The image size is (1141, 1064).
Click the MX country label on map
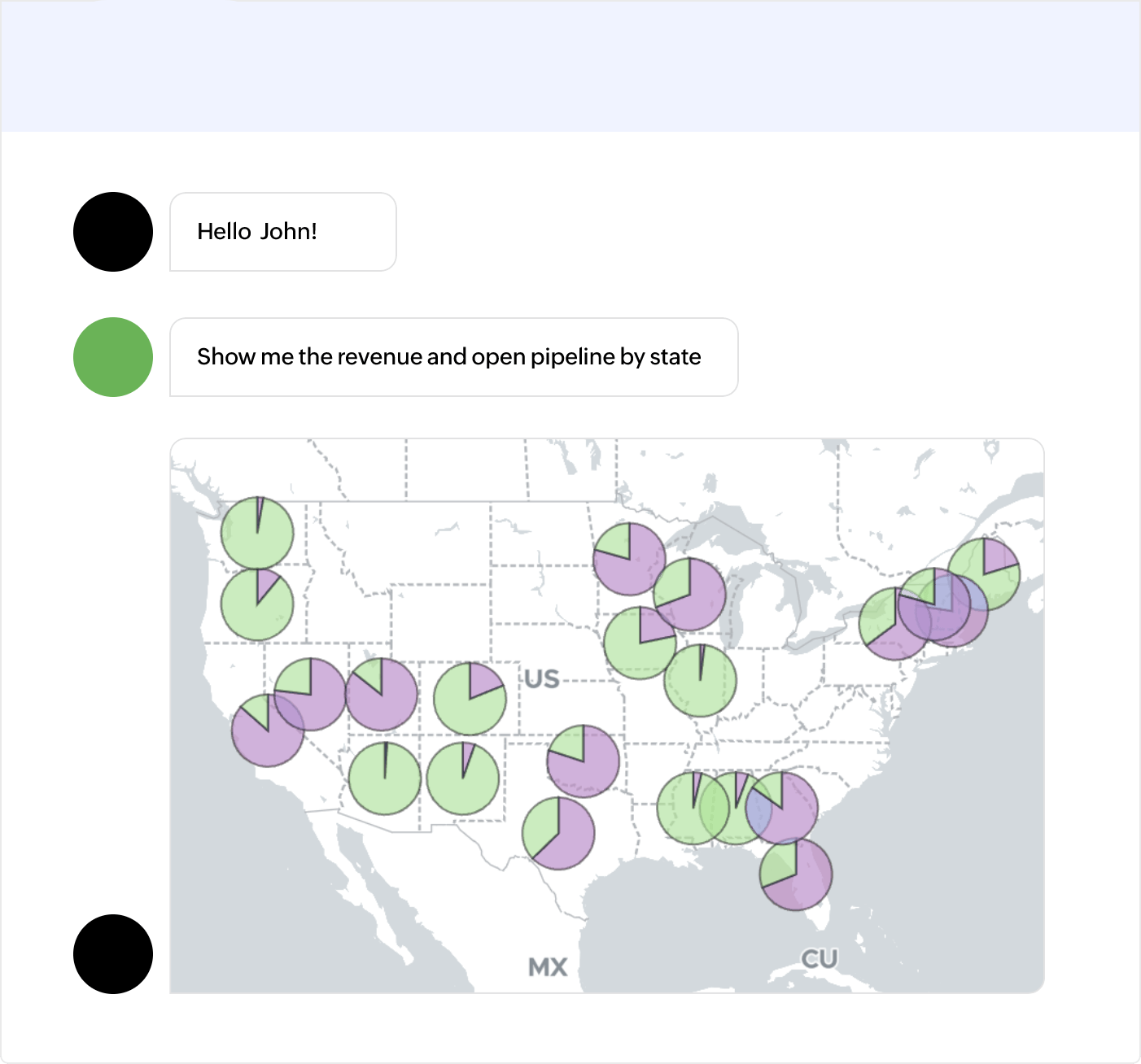pos(548,967)
